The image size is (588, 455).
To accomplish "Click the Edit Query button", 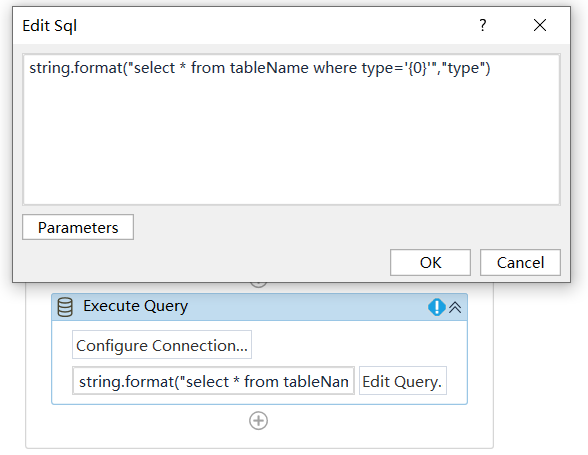I will tap(402, 381).
